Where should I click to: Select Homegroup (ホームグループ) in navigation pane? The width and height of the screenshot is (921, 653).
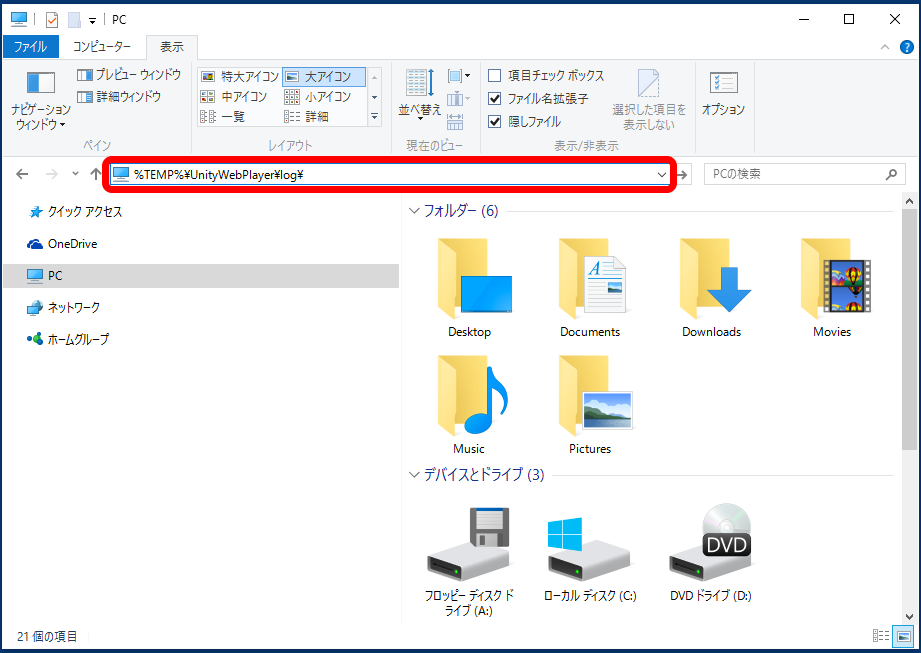pos(68,339)
